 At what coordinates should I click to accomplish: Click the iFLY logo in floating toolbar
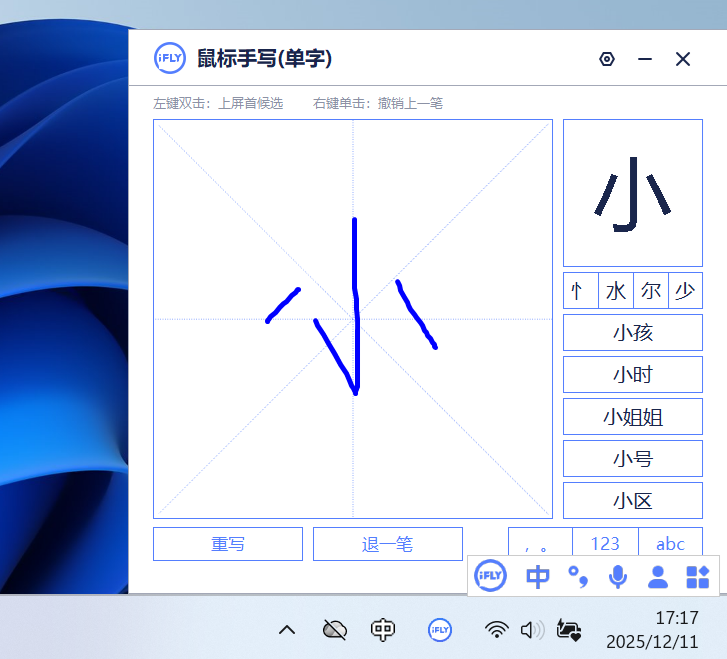490,575
